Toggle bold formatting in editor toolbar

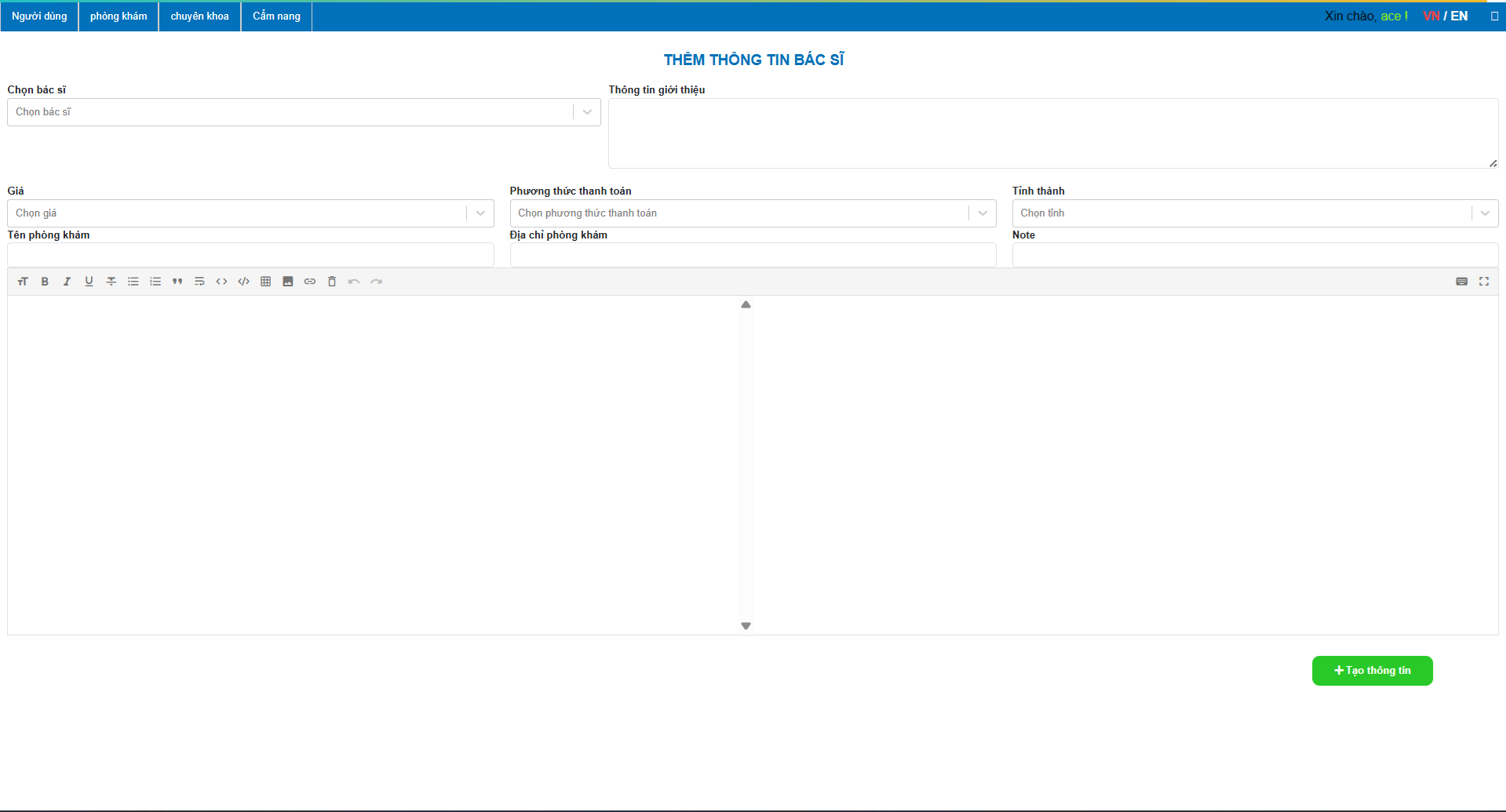(x=45, y=282)
